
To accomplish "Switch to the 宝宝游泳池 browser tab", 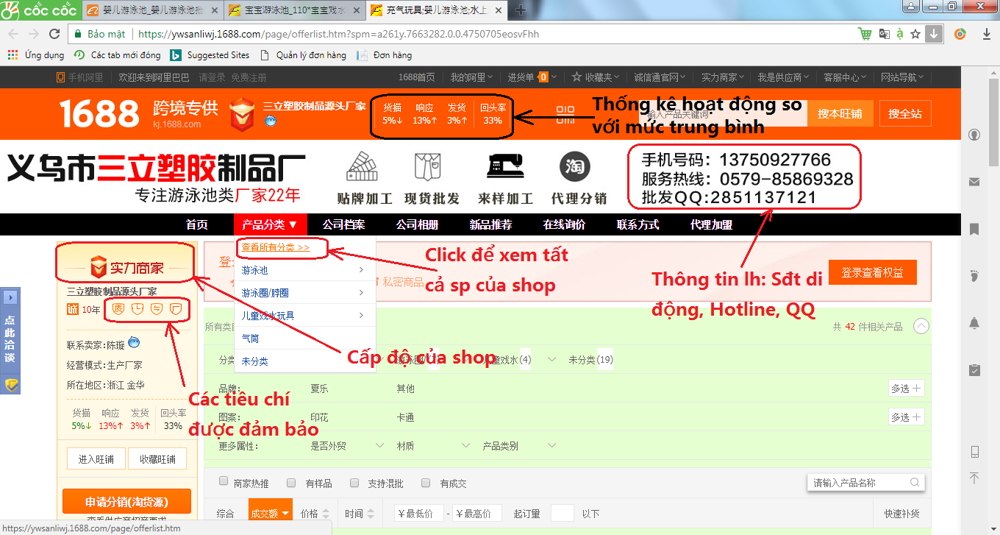I will (295, 10).
